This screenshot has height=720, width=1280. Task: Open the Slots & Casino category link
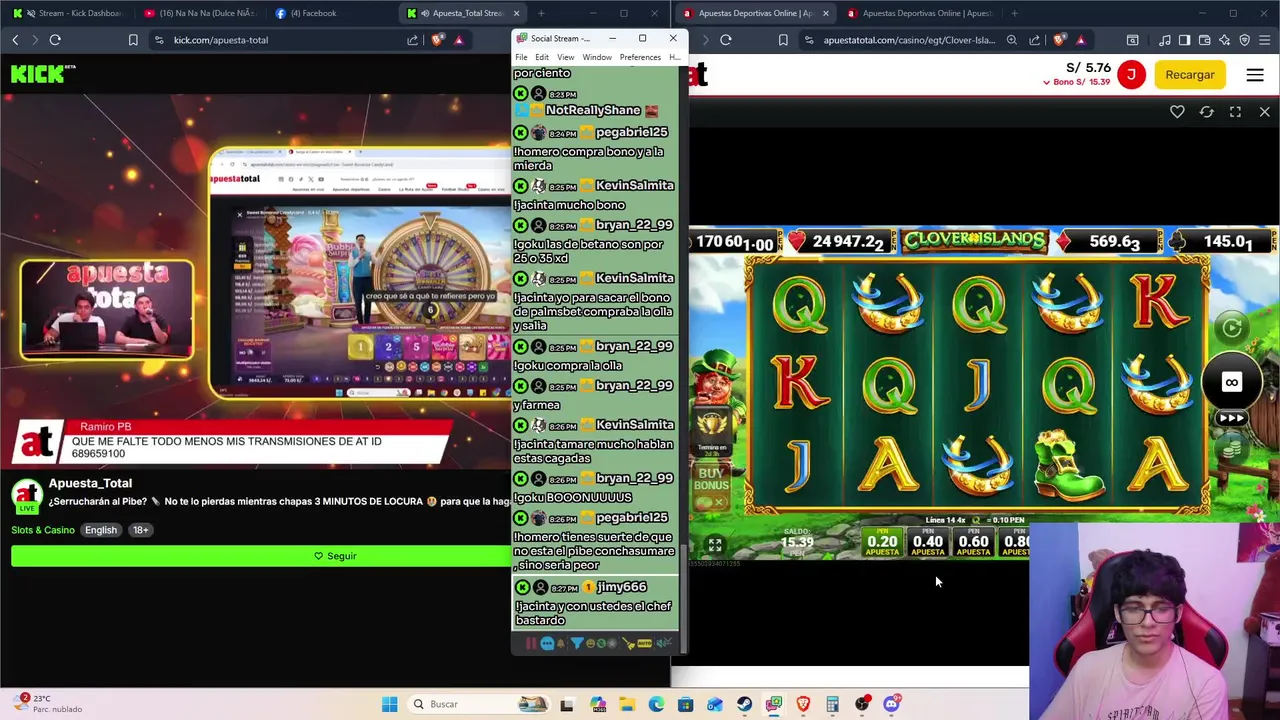click(x=43, y=530)
